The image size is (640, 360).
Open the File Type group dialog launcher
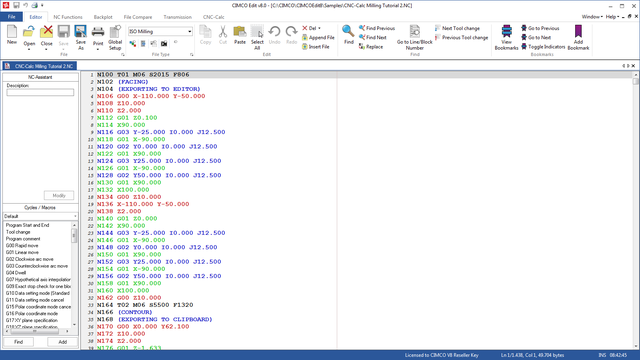coord(191,54)
